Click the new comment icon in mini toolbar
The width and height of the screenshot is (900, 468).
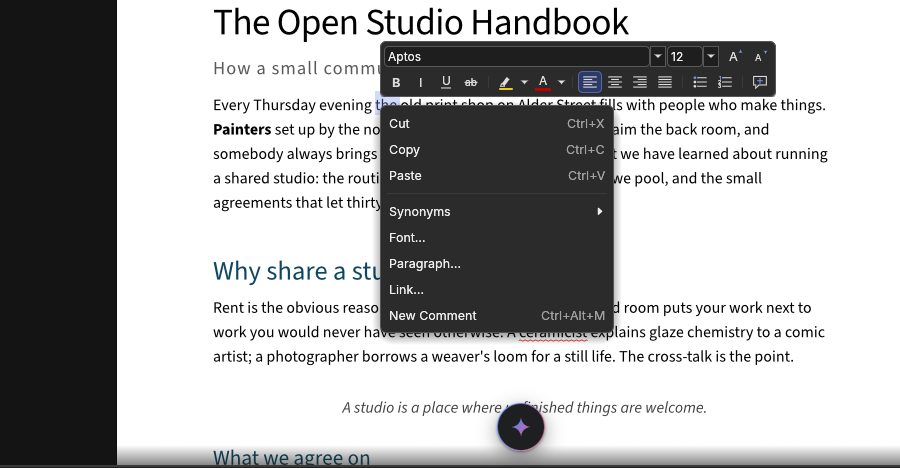click(760, 83)
